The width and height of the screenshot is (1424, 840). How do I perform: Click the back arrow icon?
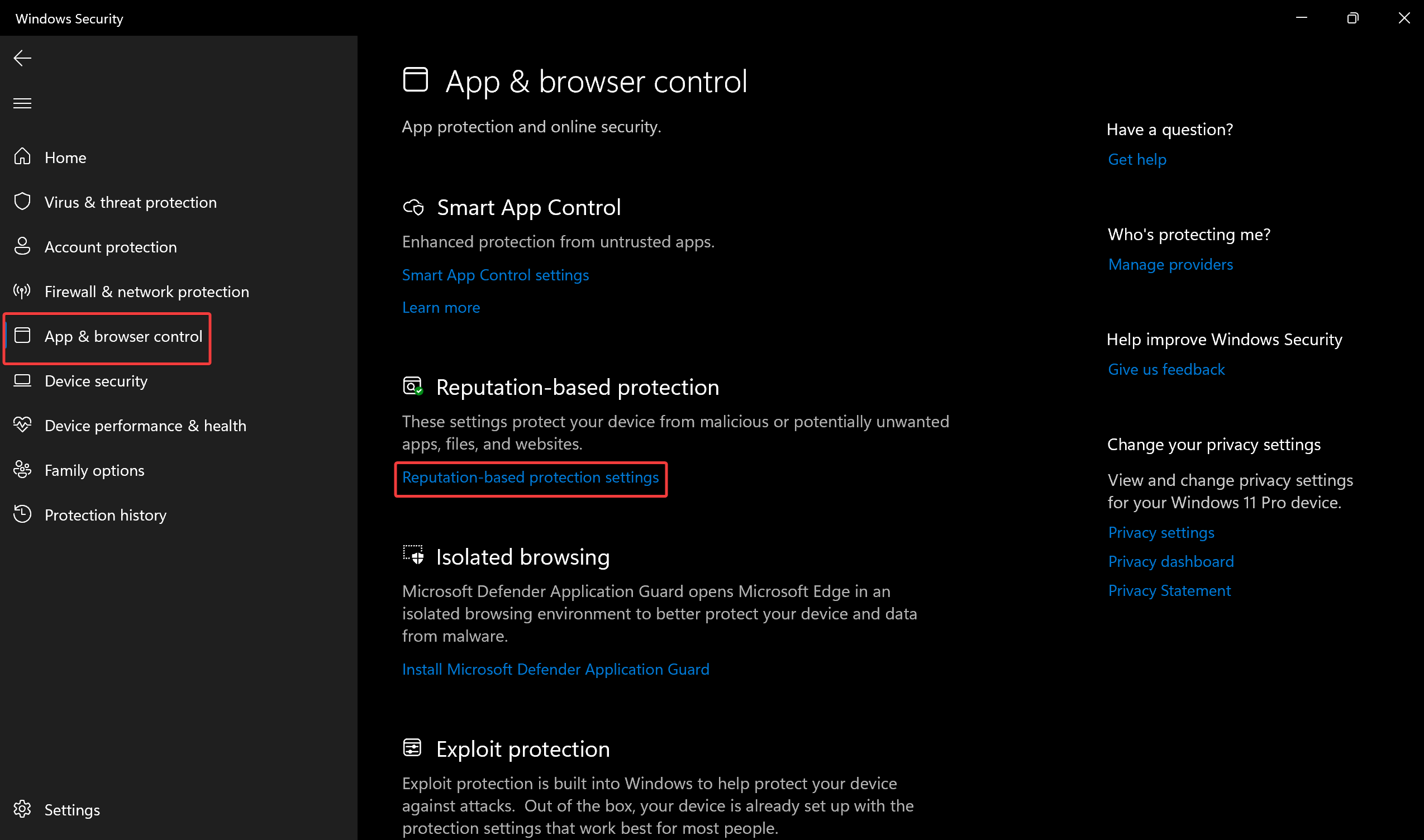coord(22,58)
